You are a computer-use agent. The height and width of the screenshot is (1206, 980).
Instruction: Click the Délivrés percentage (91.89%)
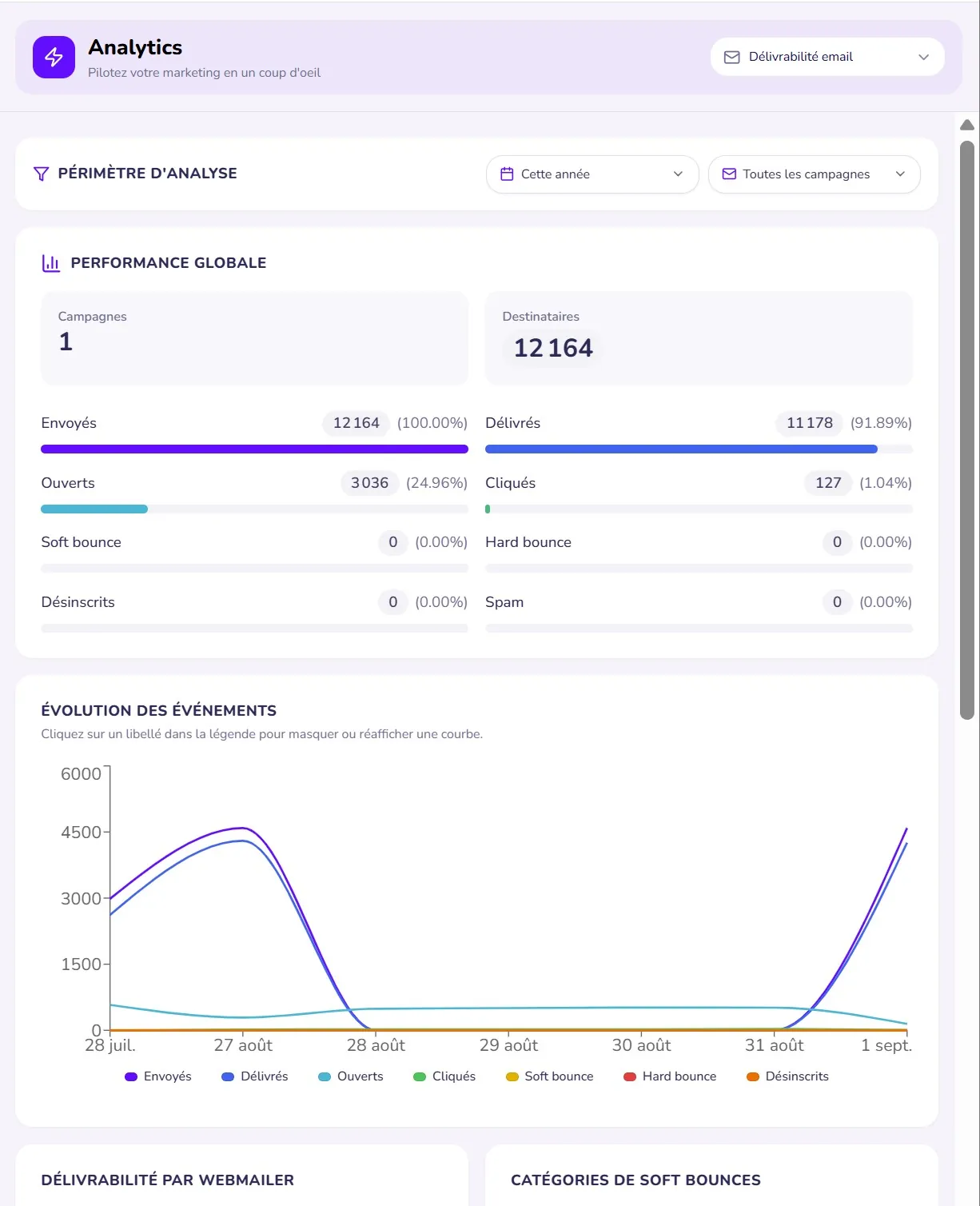click(881, 423)
